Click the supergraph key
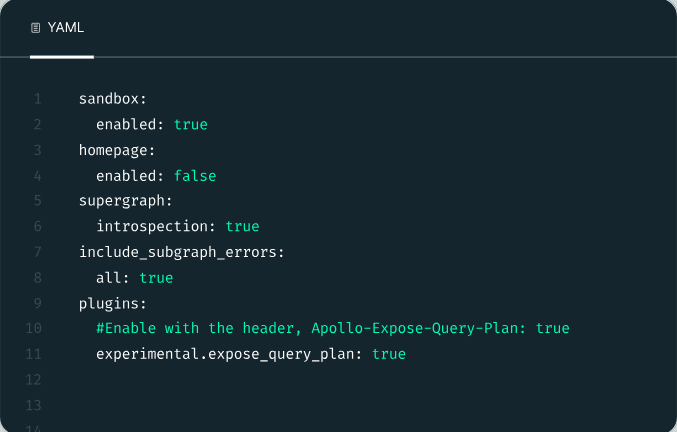The image size is (677, 432). click(x=121, y=201)
